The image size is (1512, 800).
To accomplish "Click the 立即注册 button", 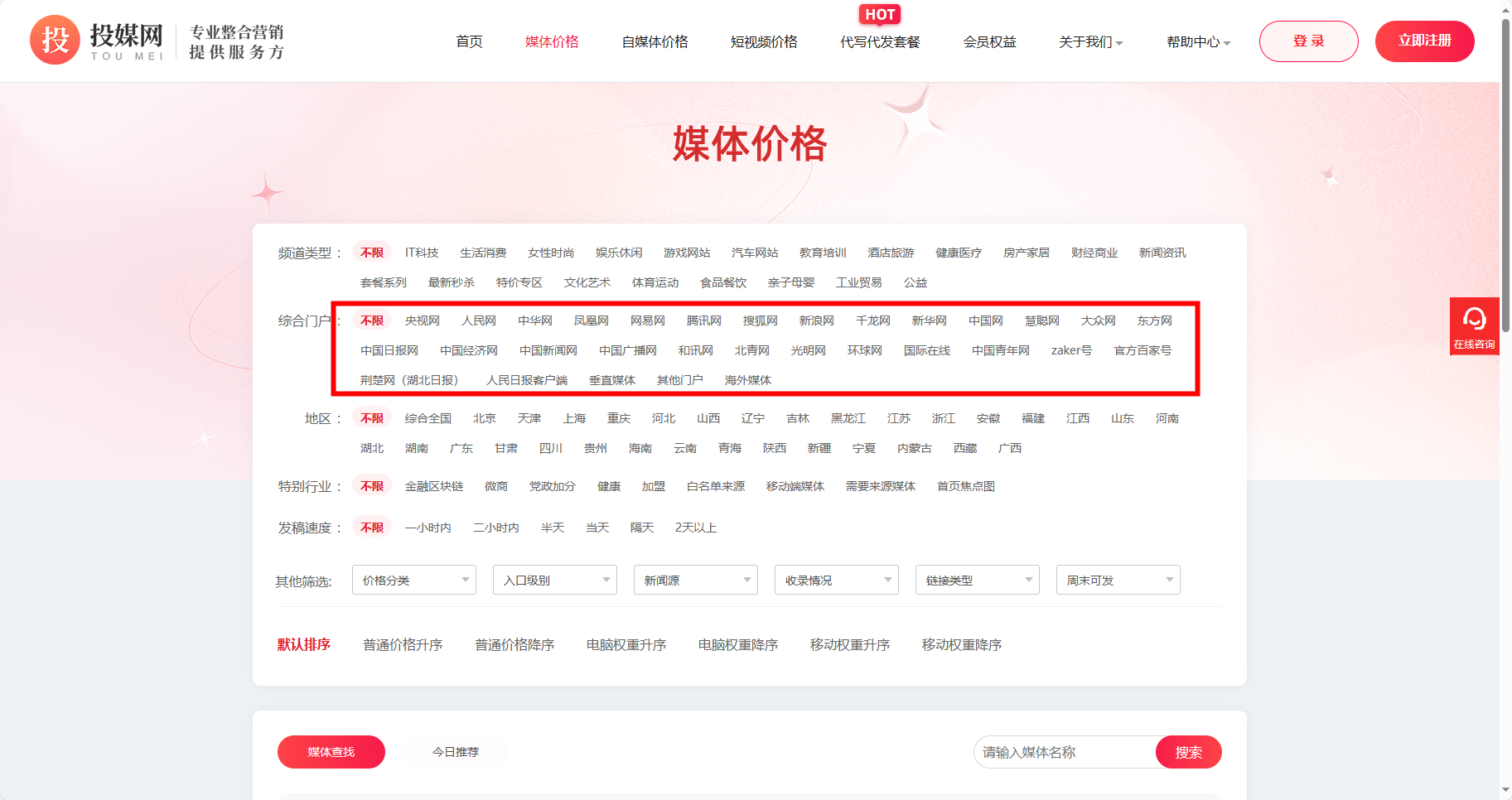I will tap(1424, 41).
